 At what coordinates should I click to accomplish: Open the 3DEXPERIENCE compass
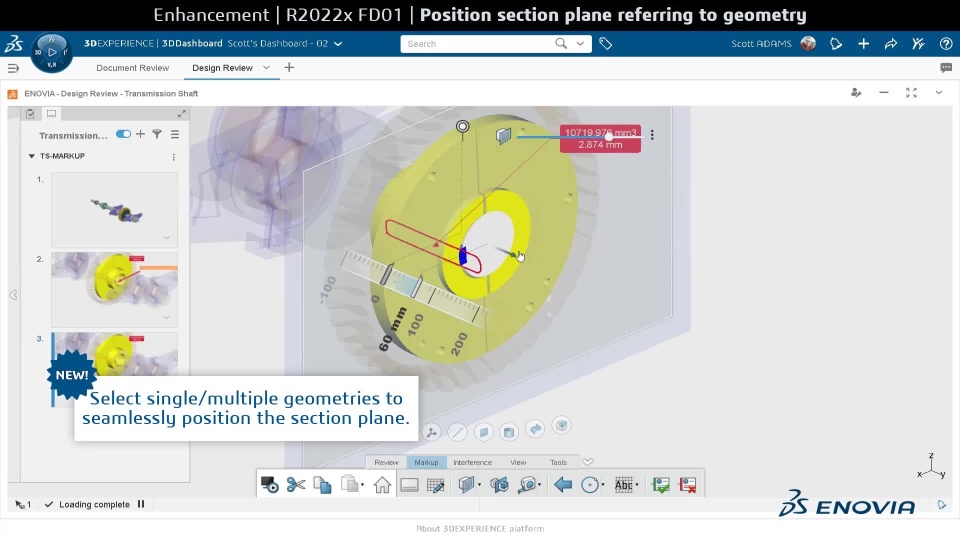[51, 53]
